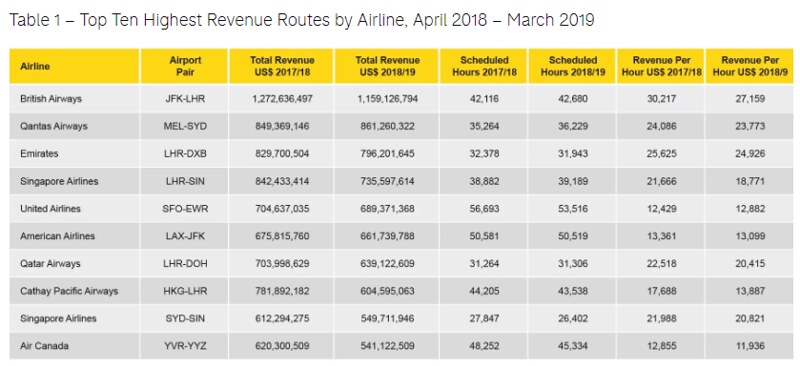
Task: Select Scheduled Hours 2017/18 header
Action: click(484, 66)
